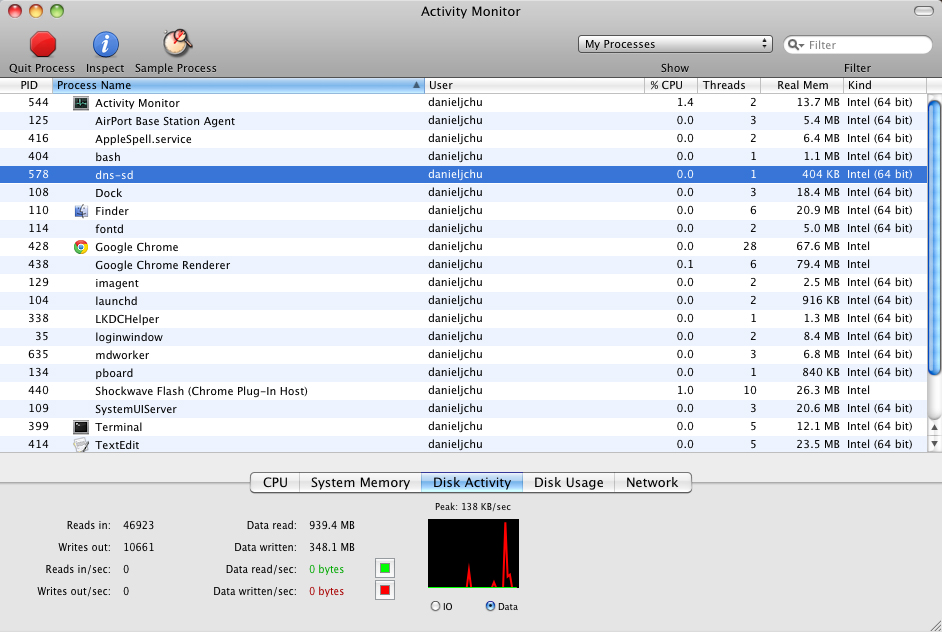
Task: Click the 79.4 MB memory cell
Action: 818,264
